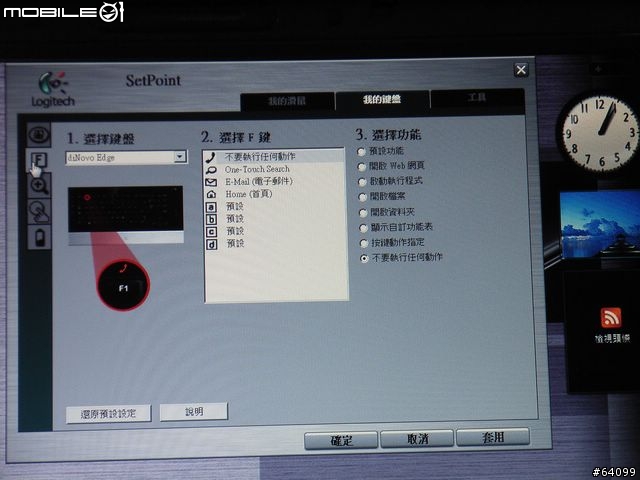This screenshot has width=640, height=480.
Task: Switch to the 我的滑鼠 tab
Action: point(287,101)
